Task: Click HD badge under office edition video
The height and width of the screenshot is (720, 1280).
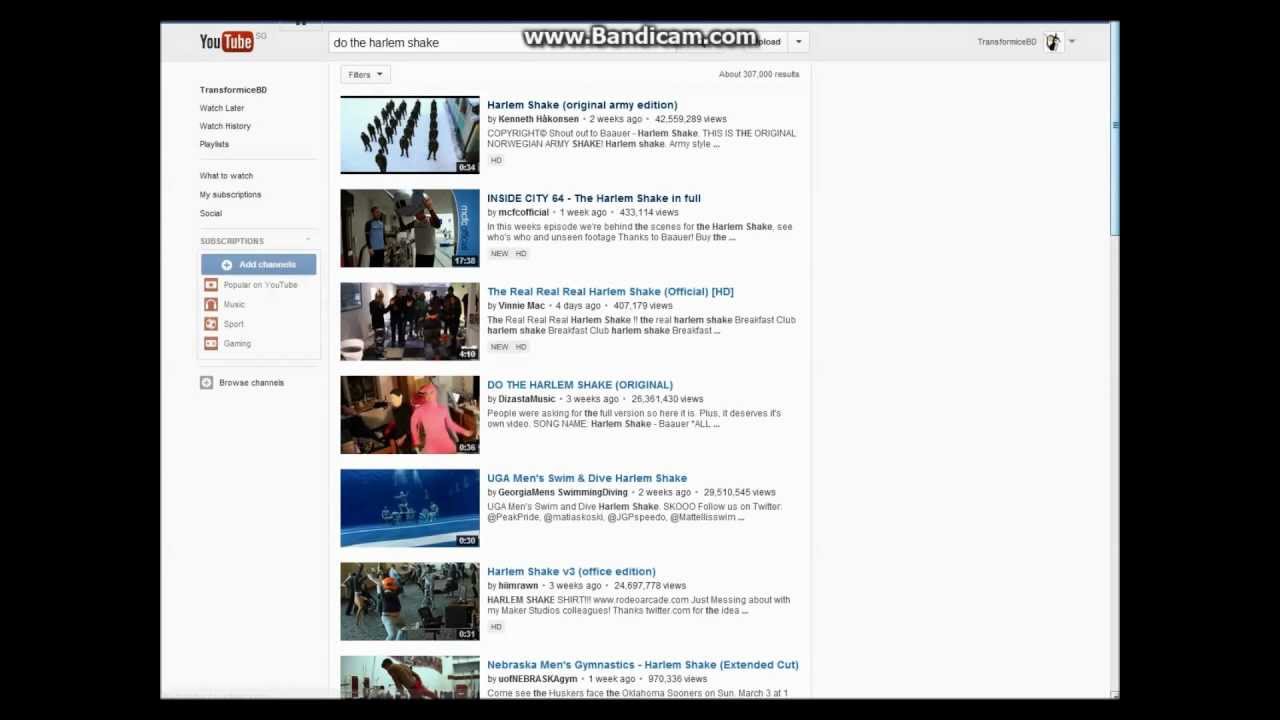Action: 496,627
